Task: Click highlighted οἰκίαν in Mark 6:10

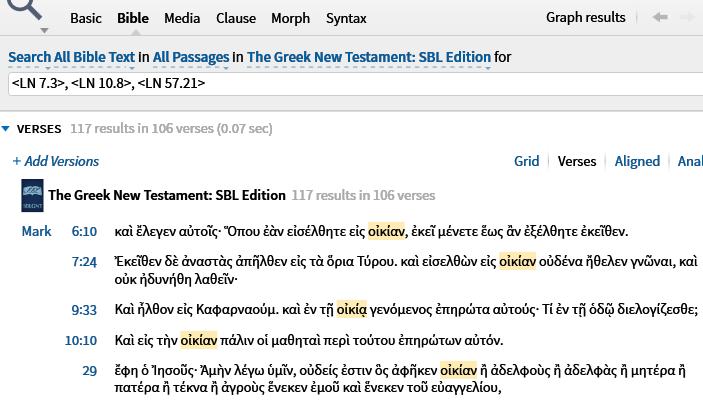Action: pyautogui.click(x=386, y=231)
